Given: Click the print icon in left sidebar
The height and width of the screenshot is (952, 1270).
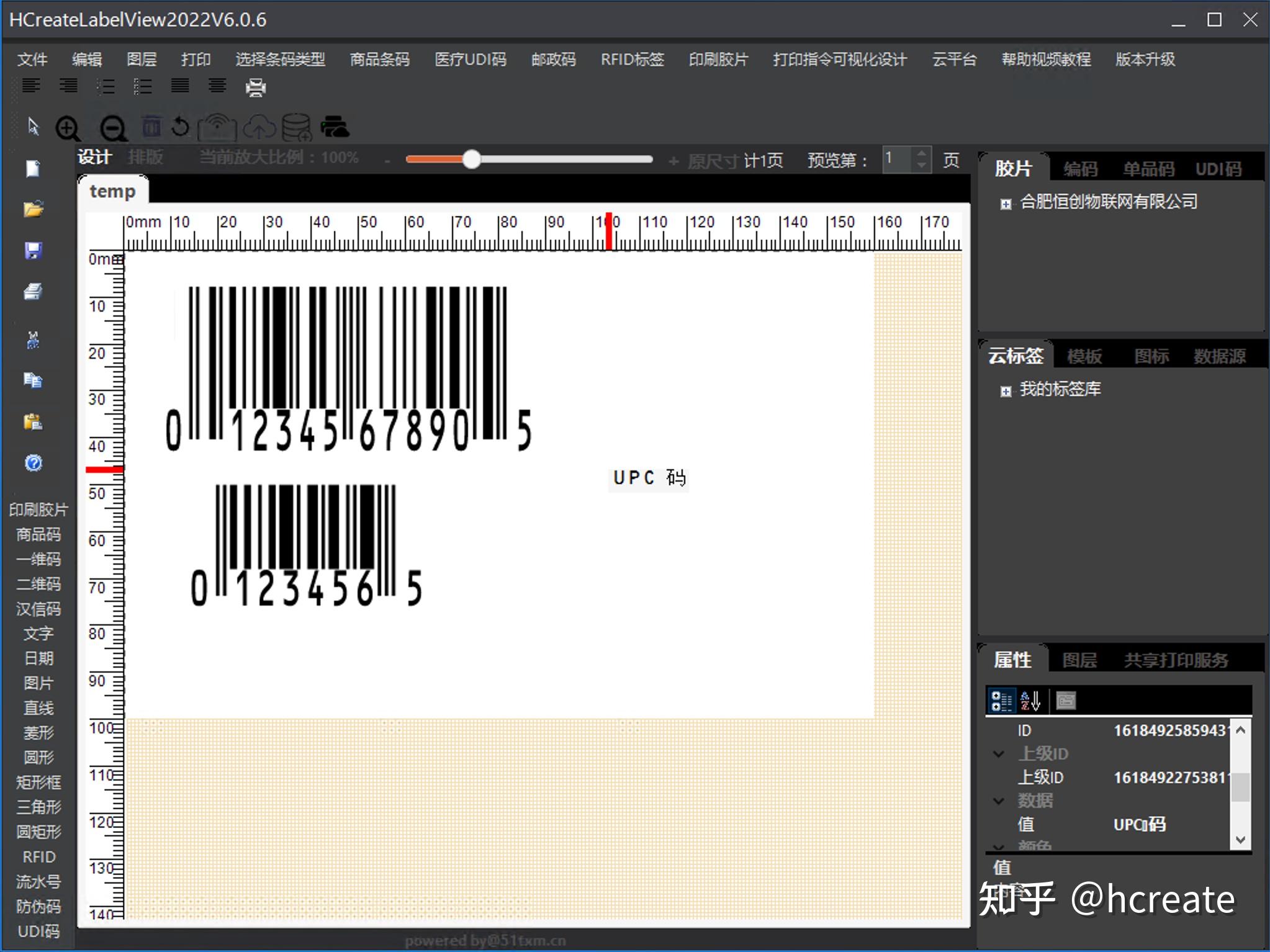Looking at the screenshot, I should point(33,292).
